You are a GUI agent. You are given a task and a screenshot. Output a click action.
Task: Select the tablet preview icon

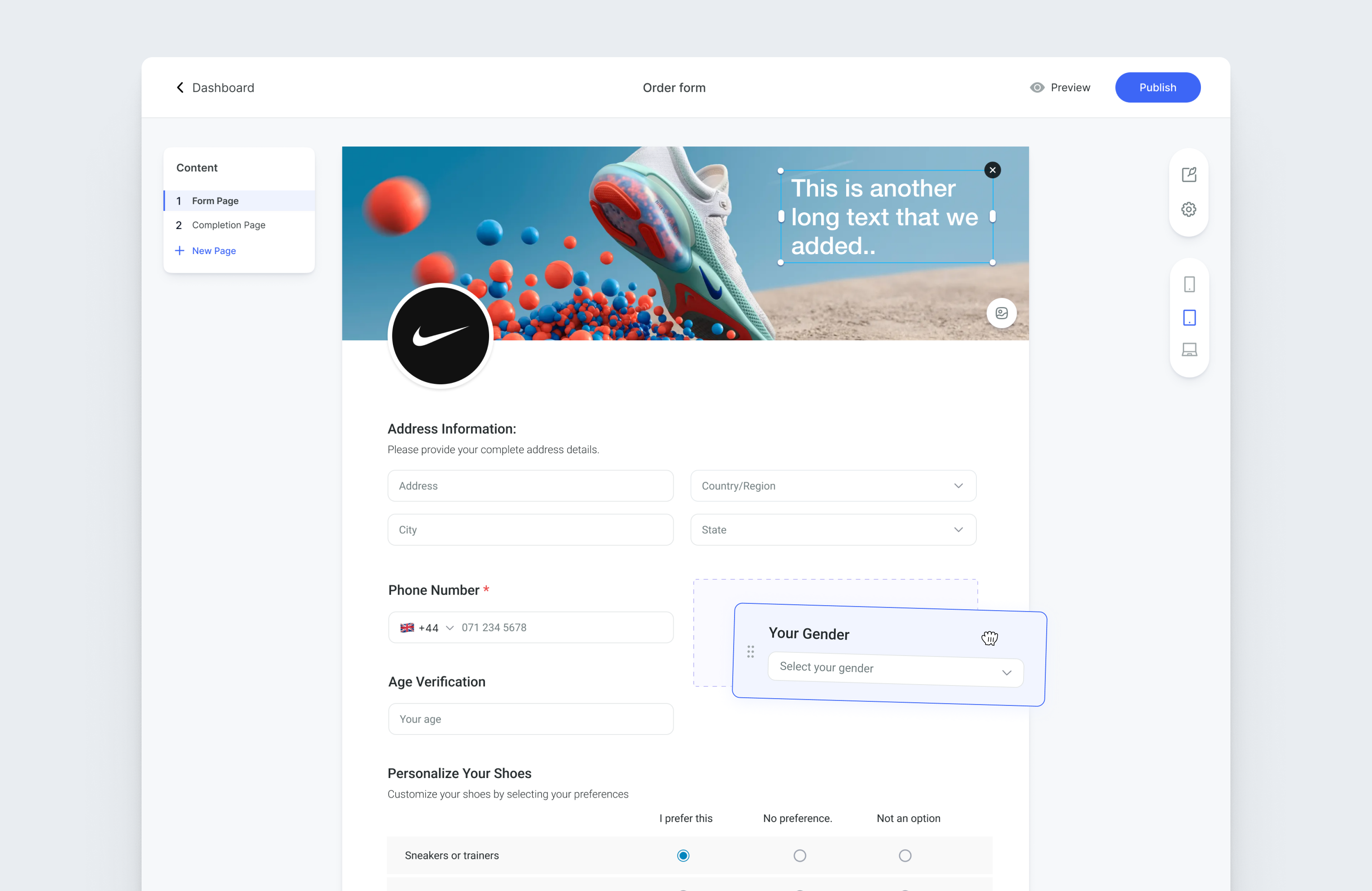(1188, 318)
